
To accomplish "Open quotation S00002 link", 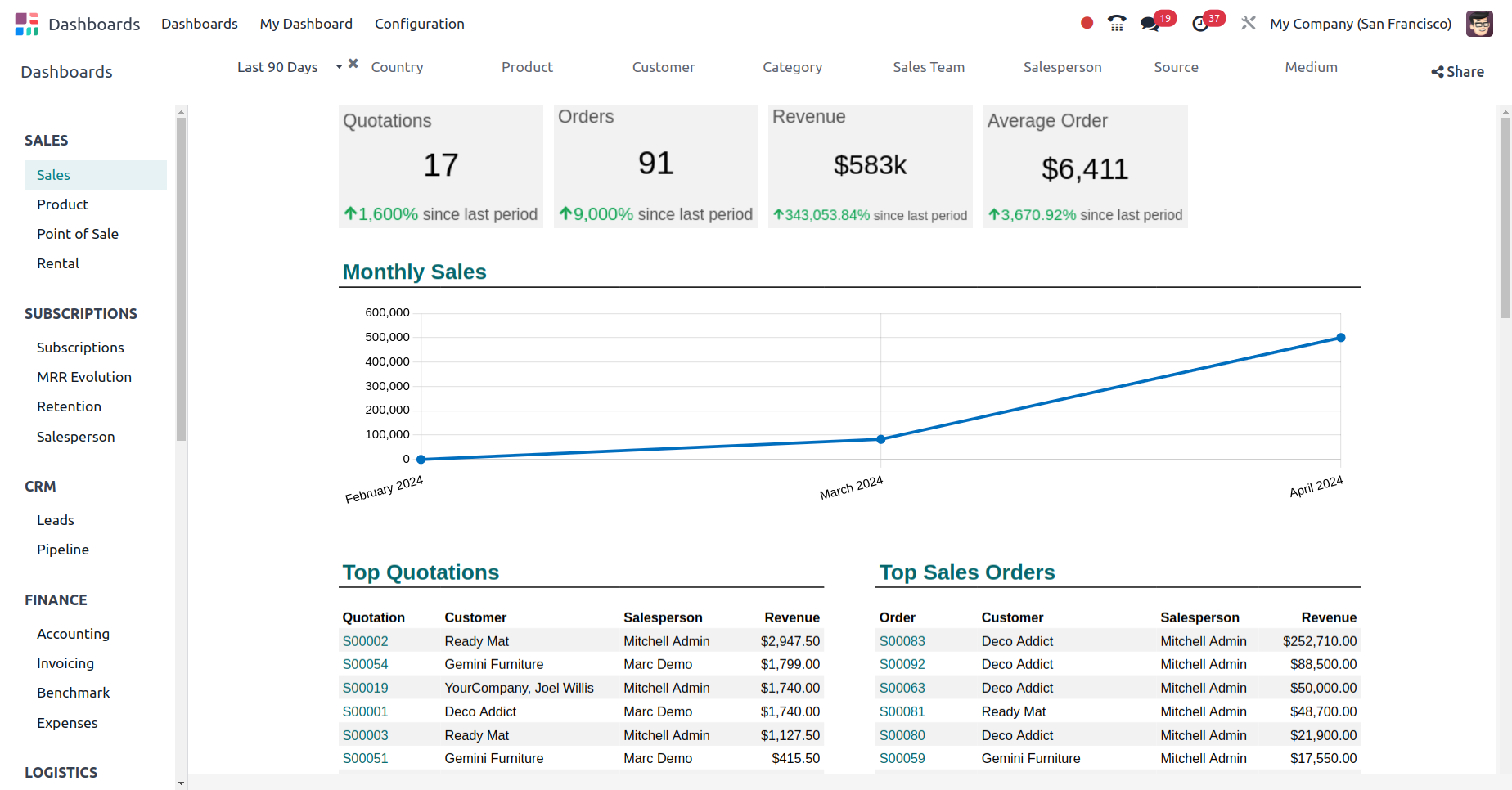I will [365, 641].
